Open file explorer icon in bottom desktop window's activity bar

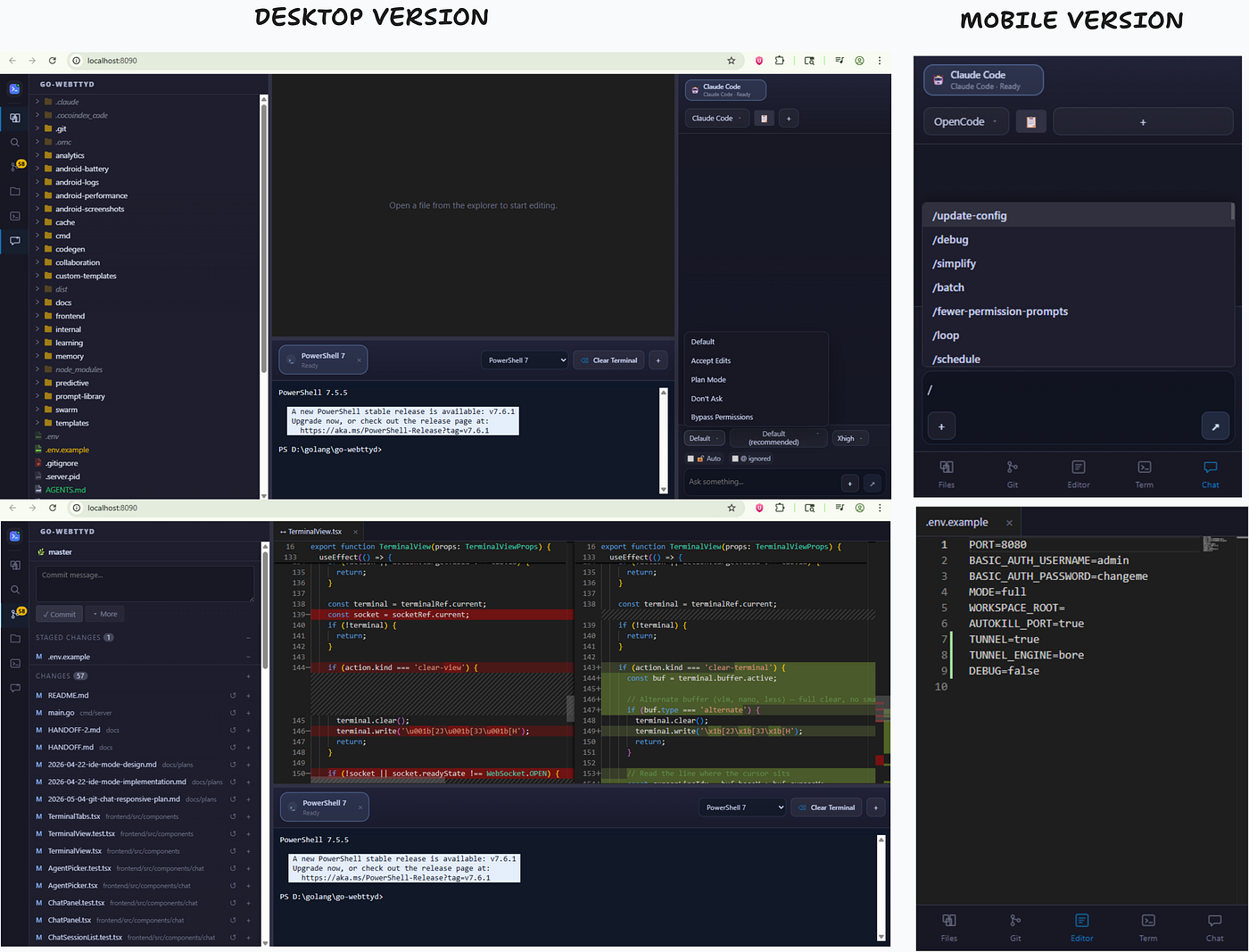(14, 565)
